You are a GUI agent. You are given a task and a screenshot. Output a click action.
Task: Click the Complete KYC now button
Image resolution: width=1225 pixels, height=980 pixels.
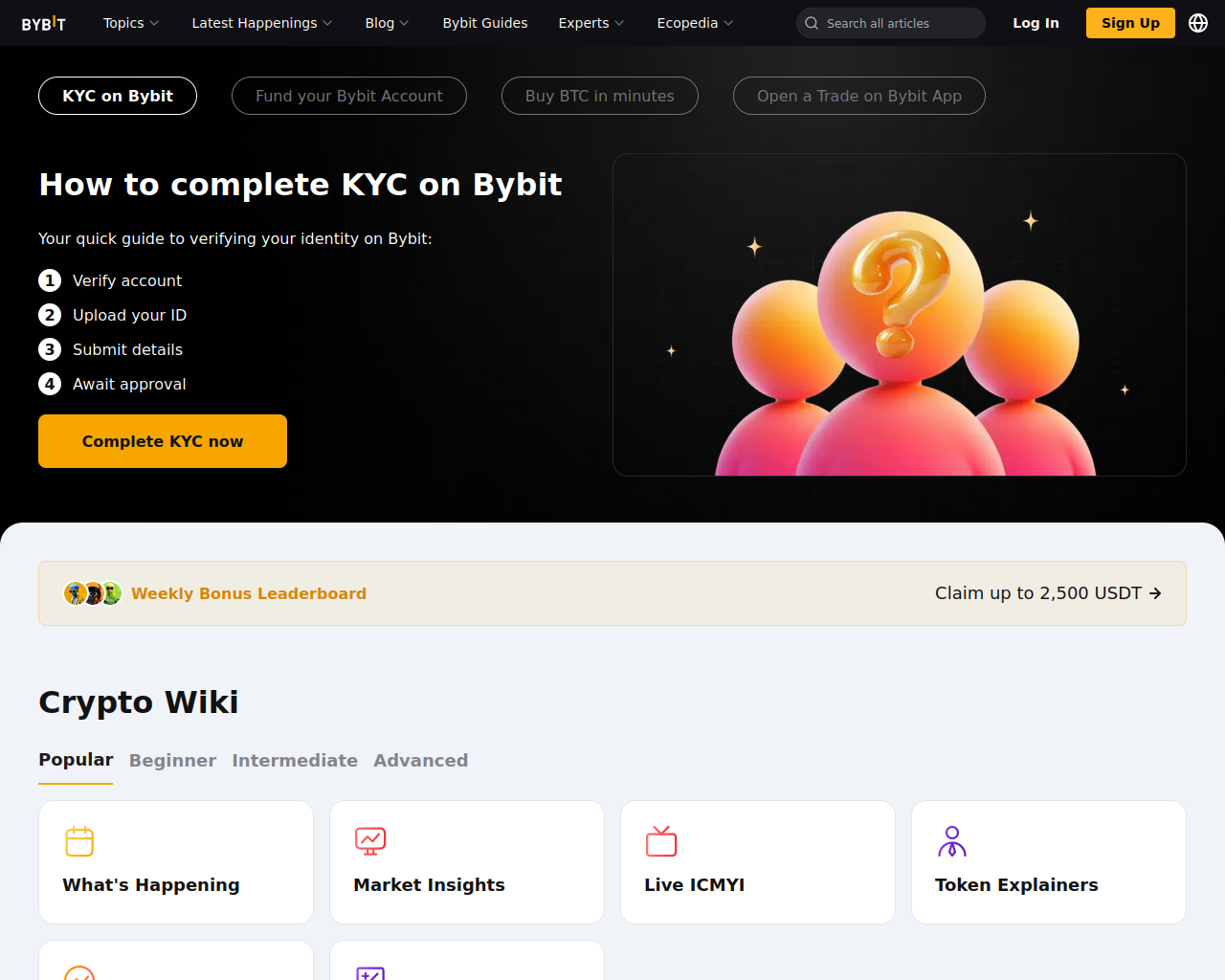tap(163, 441)
